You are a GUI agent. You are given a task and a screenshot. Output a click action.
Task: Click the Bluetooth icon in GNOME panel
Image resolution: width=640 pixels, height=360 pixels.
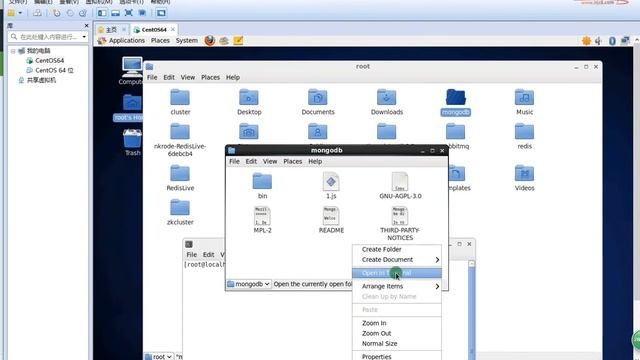pos(612,40)
